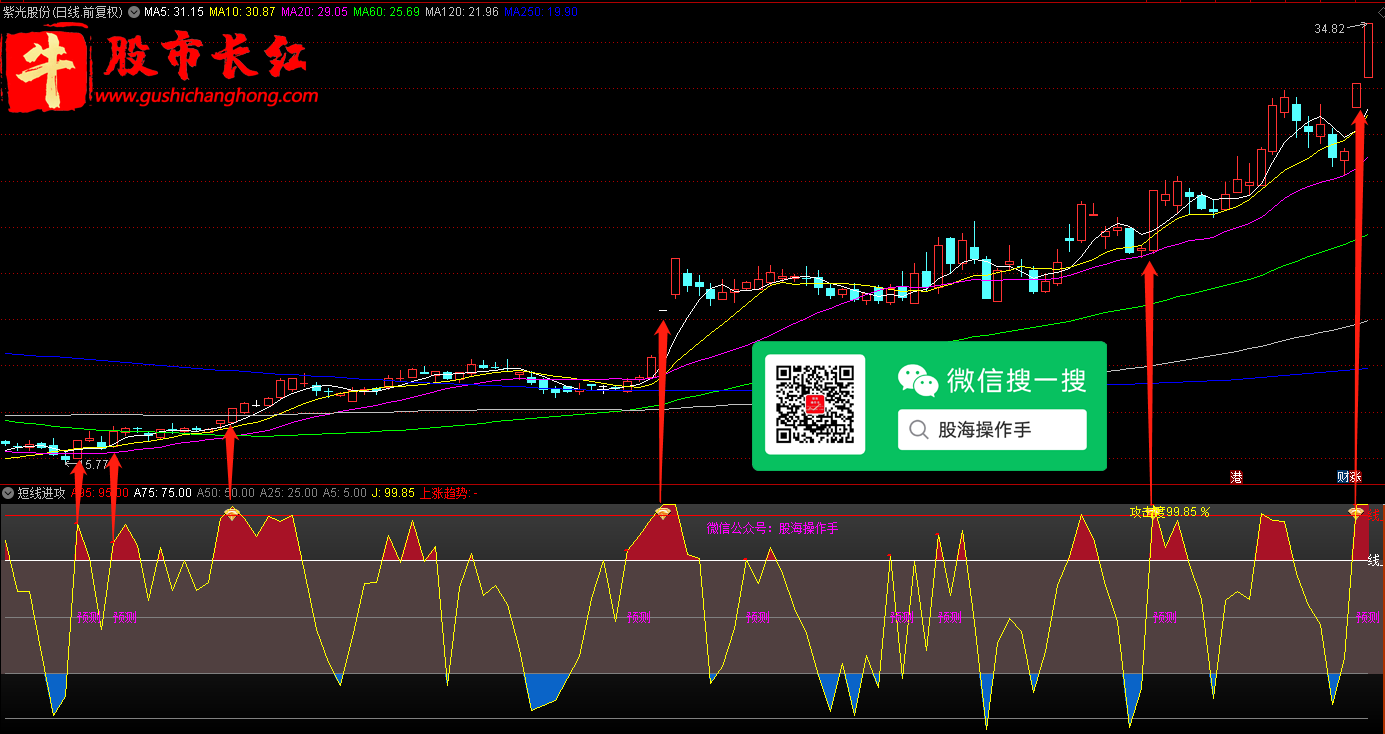The height and width of the screenshot is (734, 1385).
Task: Click diamond marker above 微信公众号 text
Action: point(662,513)
